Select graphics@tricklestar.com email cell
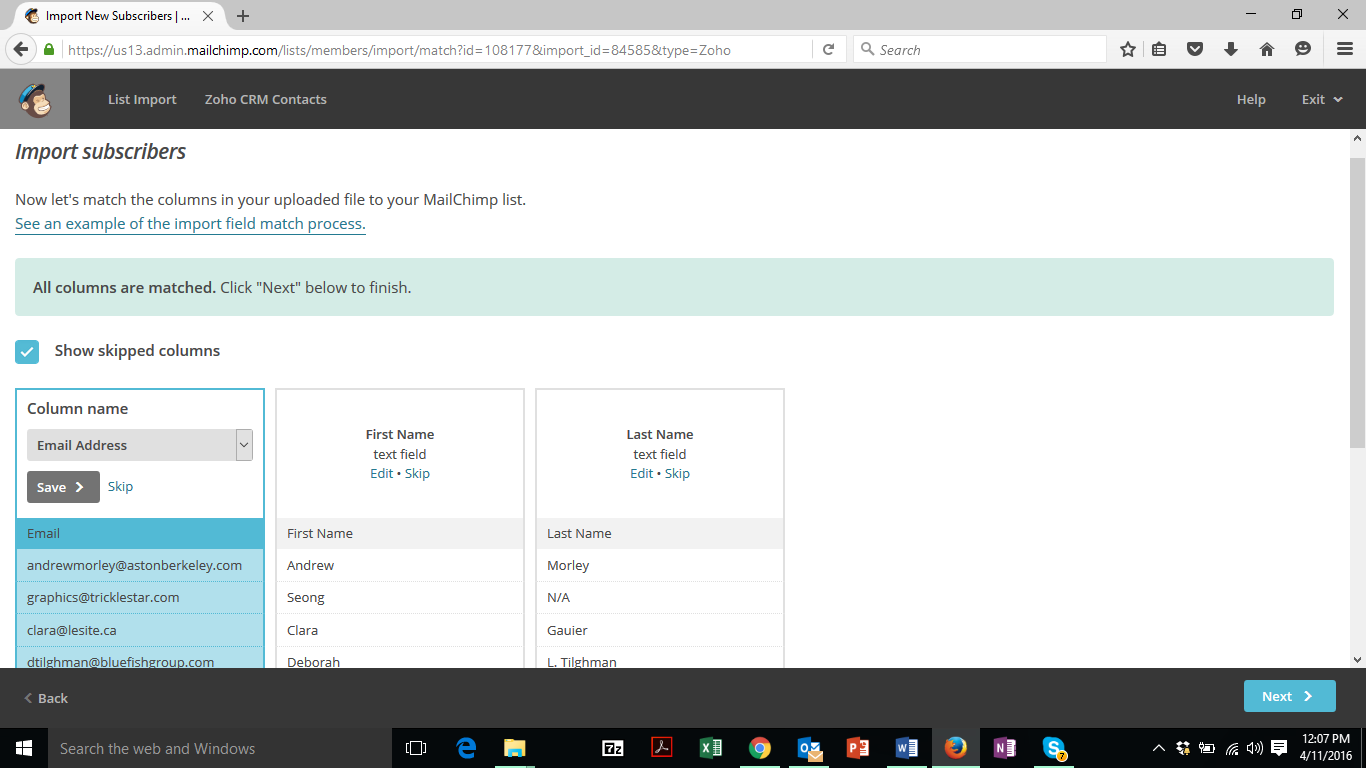 [x=140, y=597]
